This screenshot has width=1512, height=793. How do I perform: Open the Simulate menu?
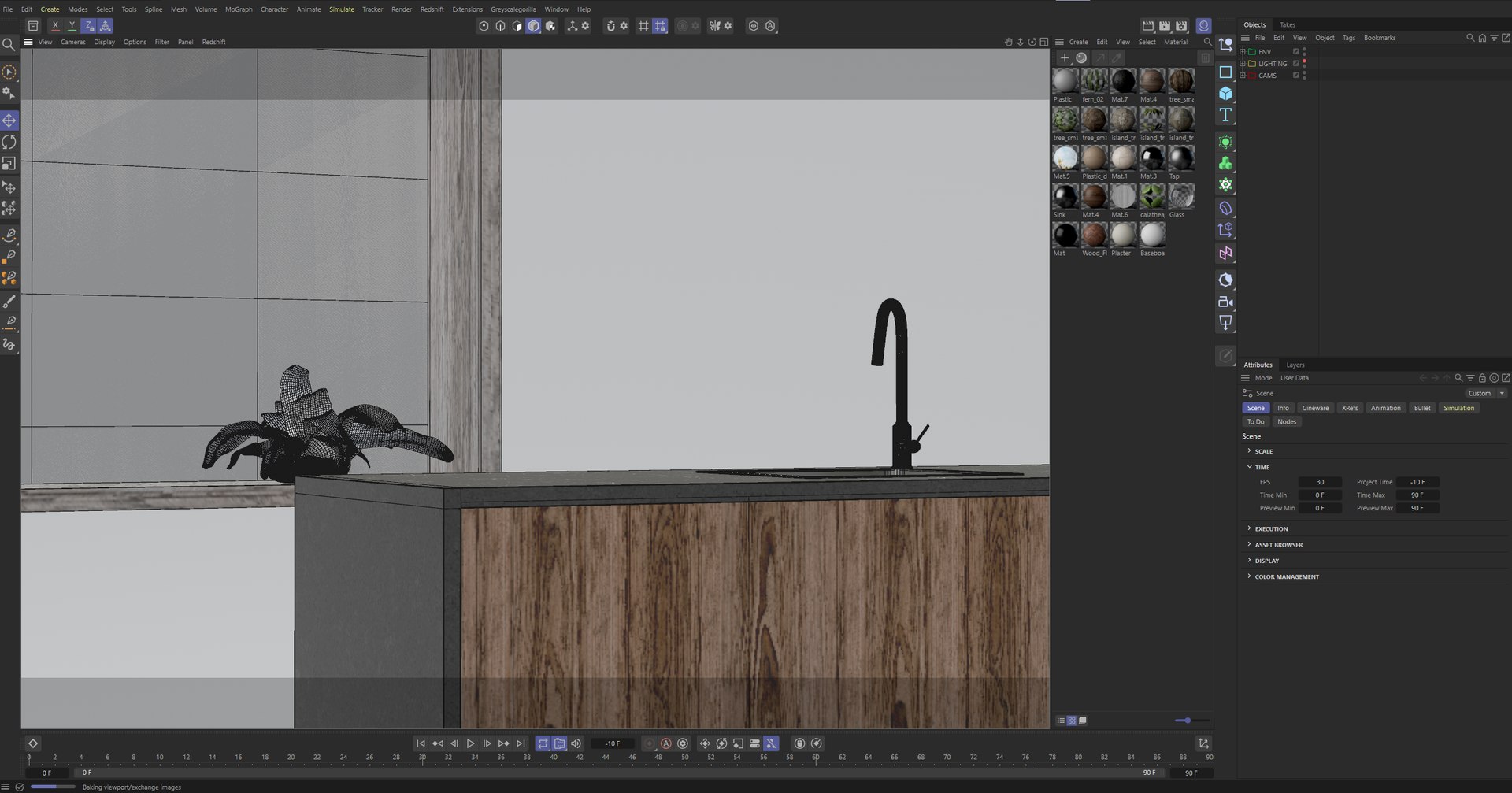(342, 9)
